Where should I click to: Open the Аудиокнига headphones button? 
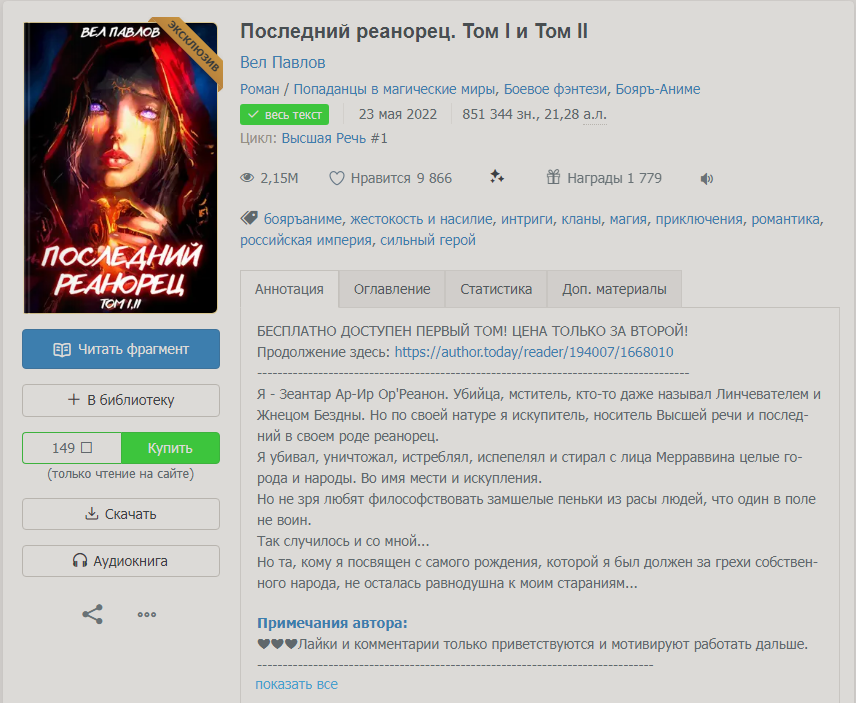121,561
